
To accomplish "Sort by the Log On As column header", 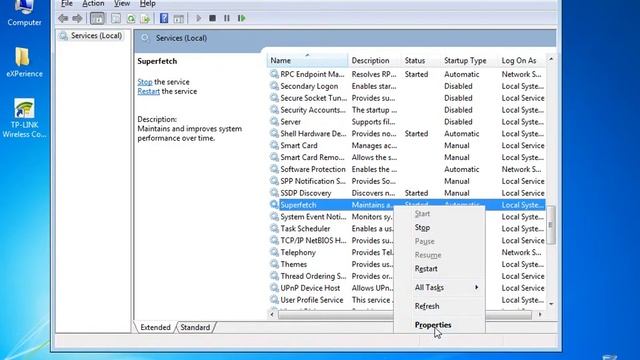I will coord(522,60).
